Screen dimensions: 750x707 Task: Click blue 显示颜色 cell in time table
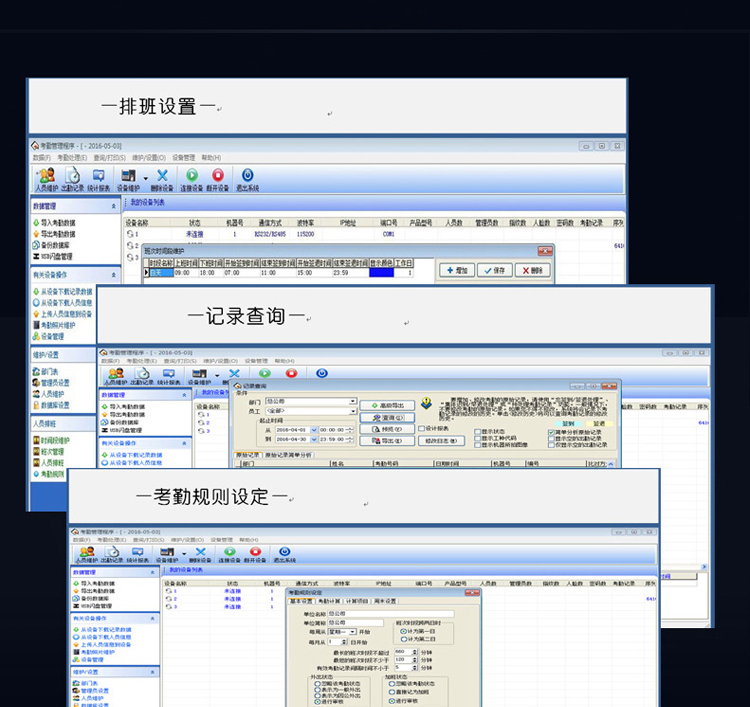pos(381,273)
